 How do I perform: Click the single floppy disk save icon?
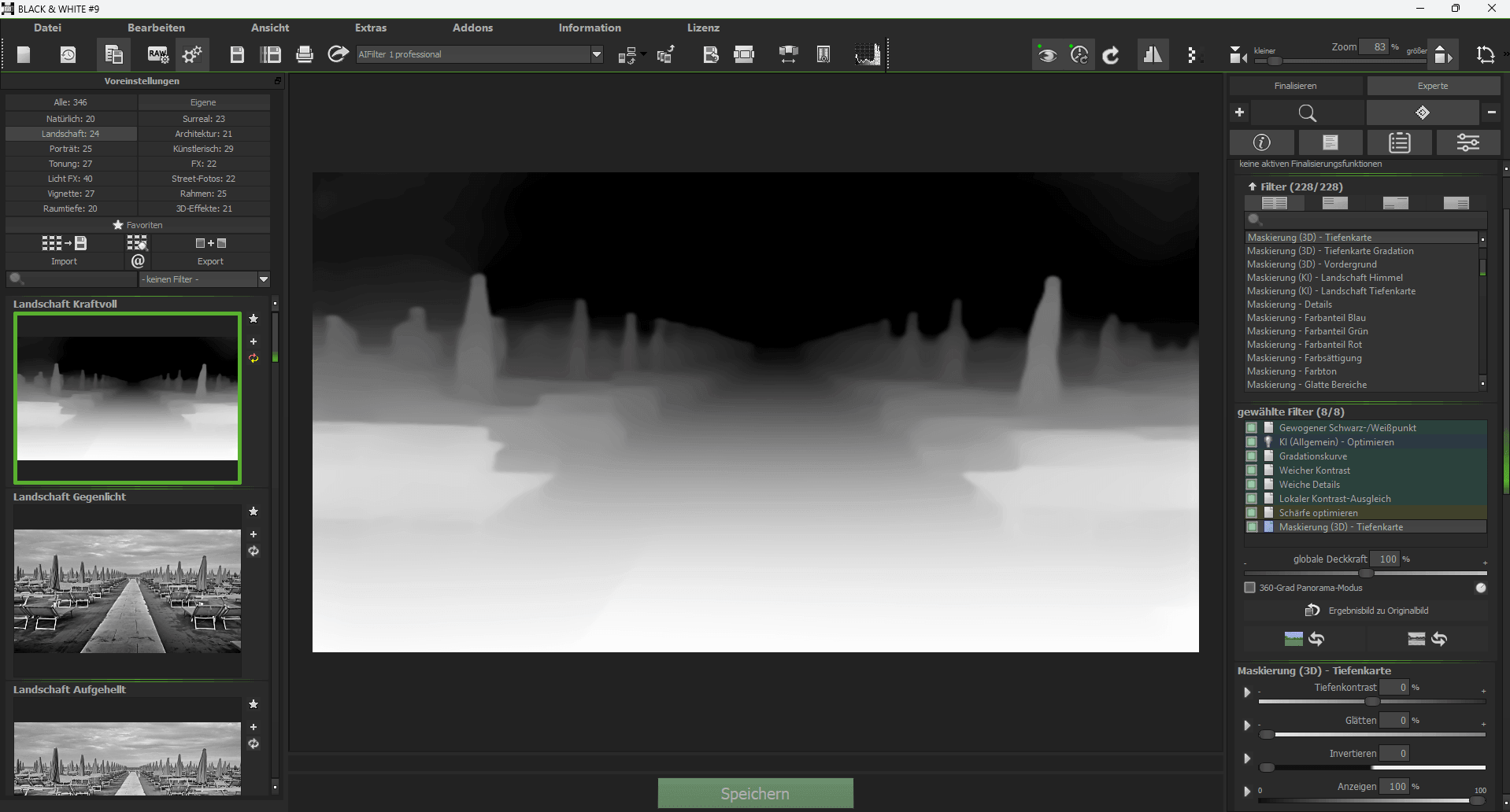[x=237, y=54]
